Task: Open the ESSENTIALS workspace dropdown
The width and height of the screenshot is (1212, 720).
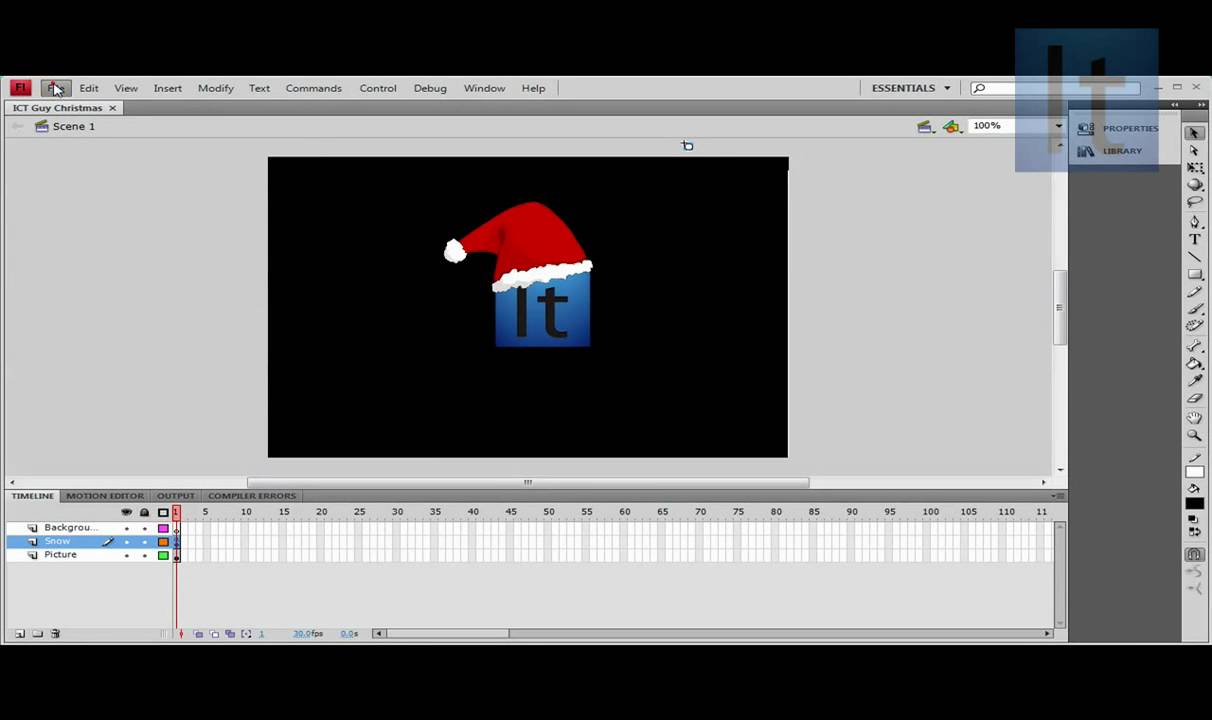Action: [x=911, y=88]
